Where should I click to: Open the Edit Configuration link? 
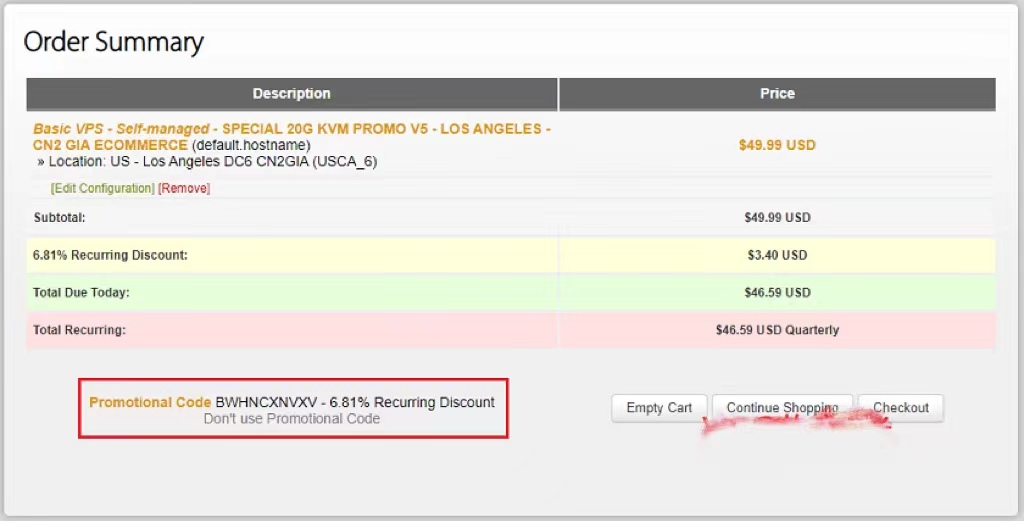(102, 188)
